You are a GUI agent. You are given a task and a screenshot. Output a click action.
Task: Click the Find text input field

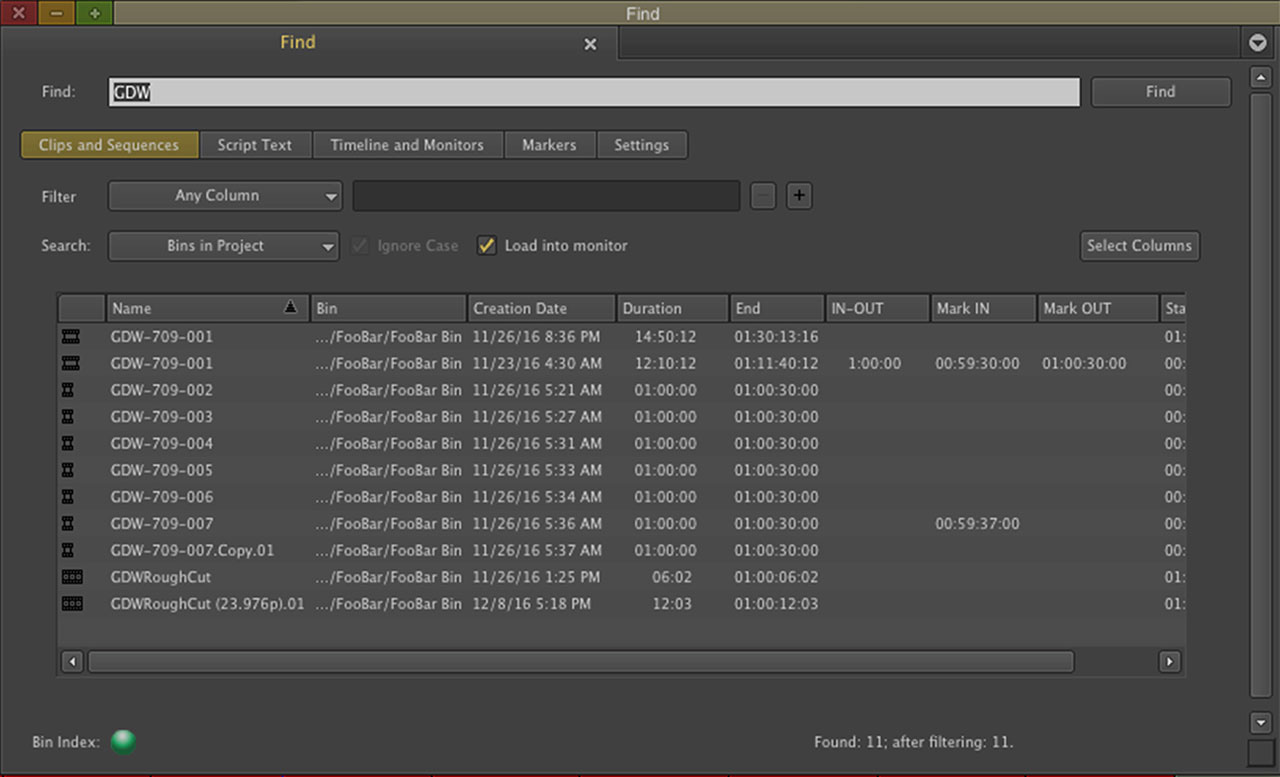594,92
